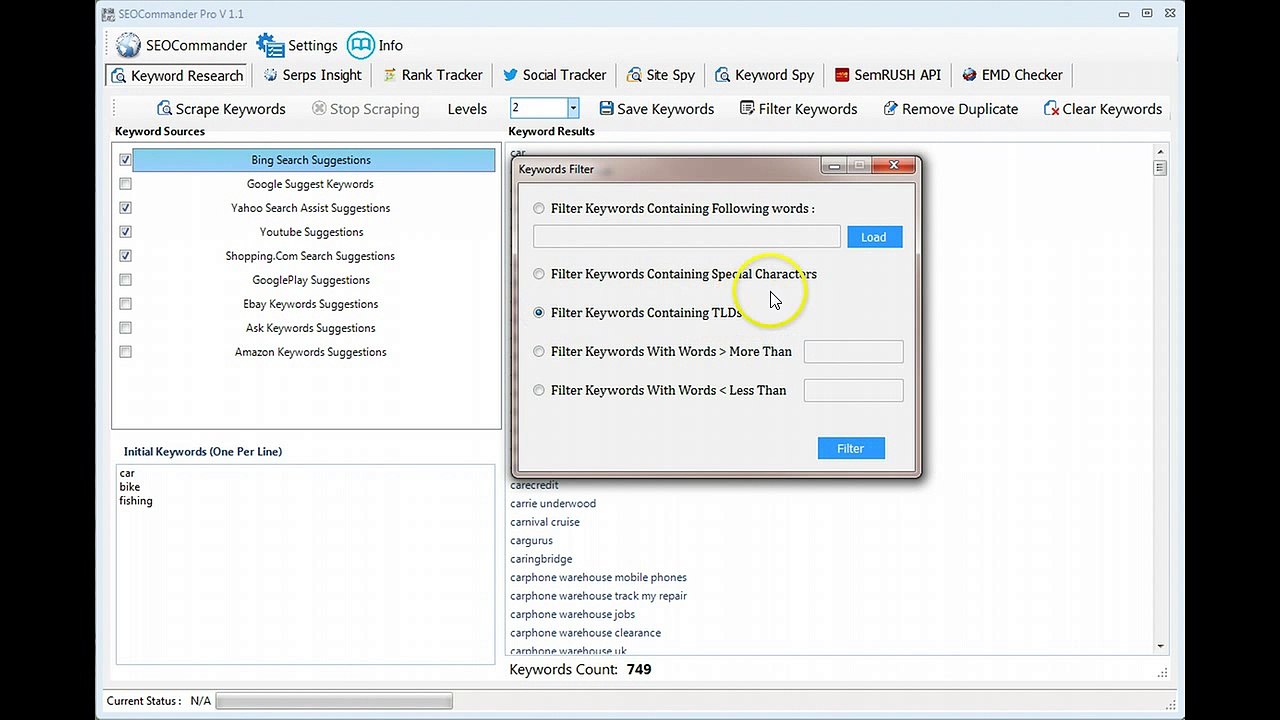The image size is (1280, 720).
Task: Click the SEOCommander globe icon
Action: (128, 45)
